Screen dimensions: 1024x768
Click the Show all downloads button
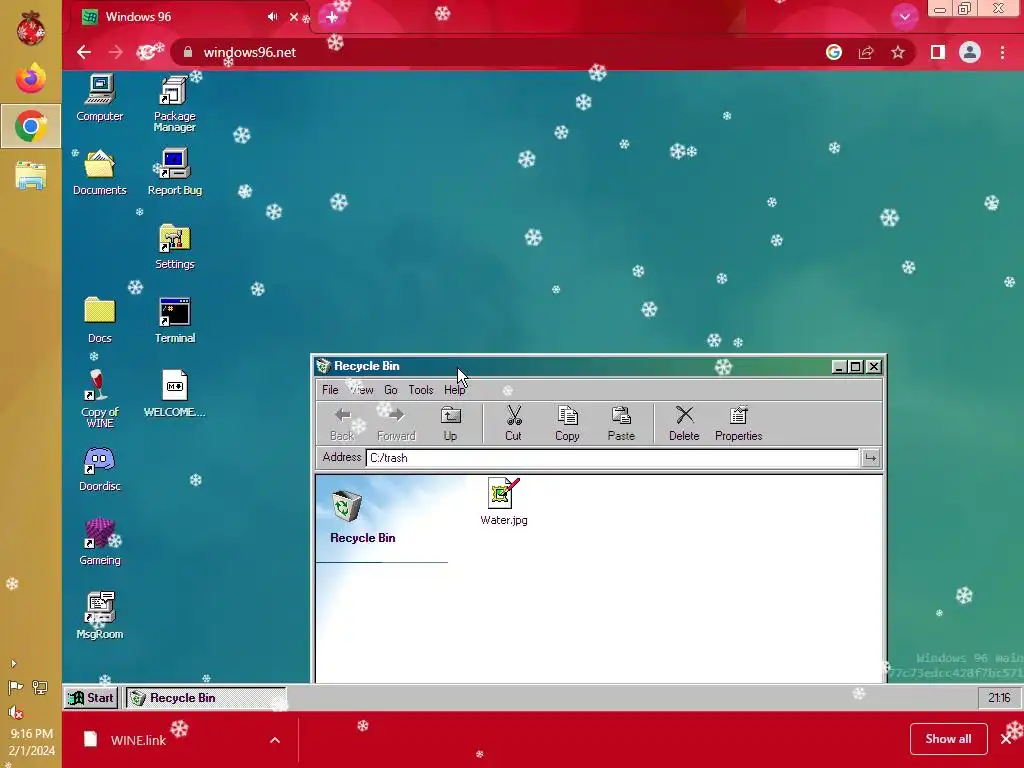[948, 739]
